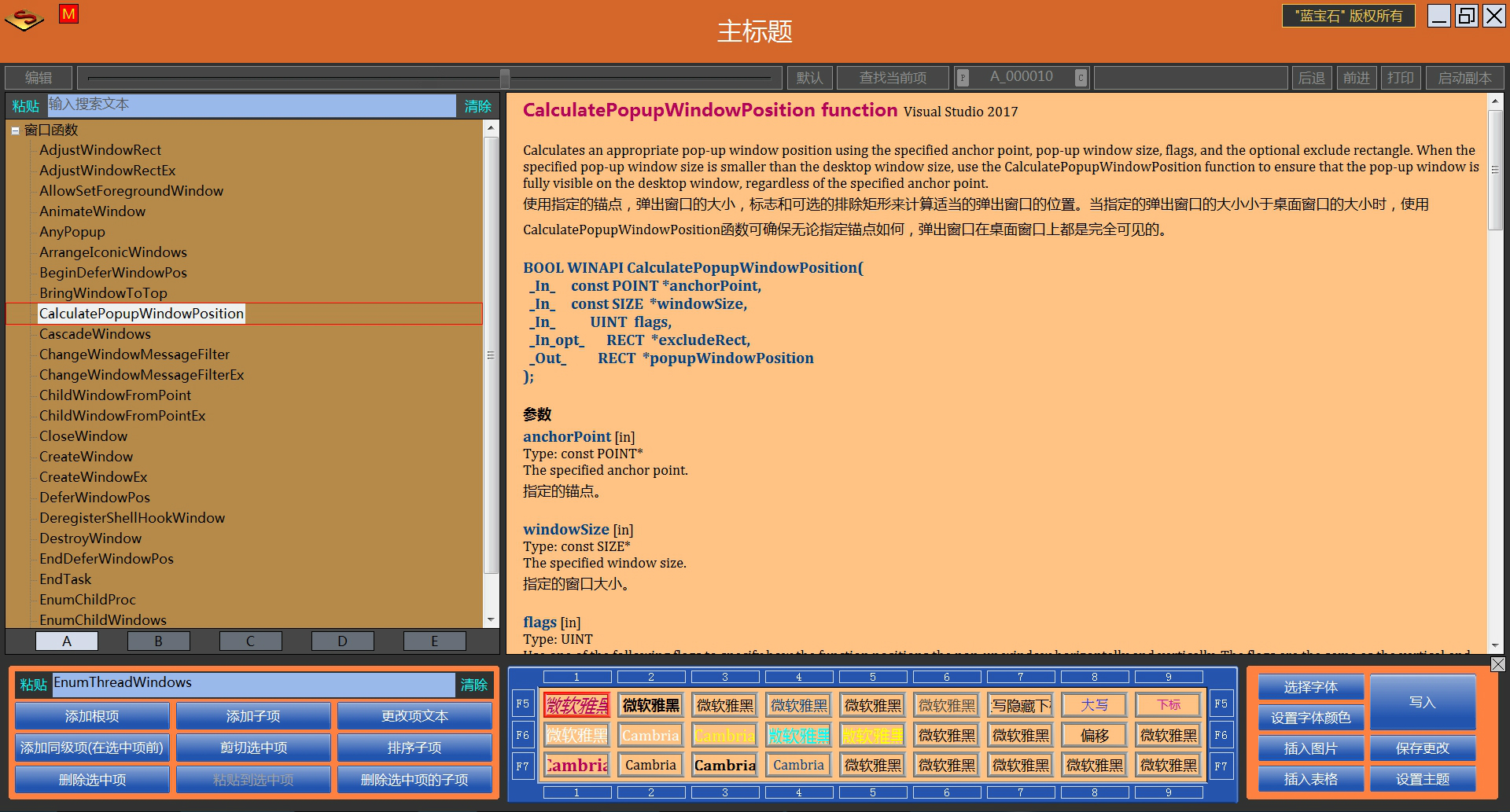Viewport: 1510px width, 812px height.
Task: Close the bottom panel with small X
Action: [x=1498, y=664]
